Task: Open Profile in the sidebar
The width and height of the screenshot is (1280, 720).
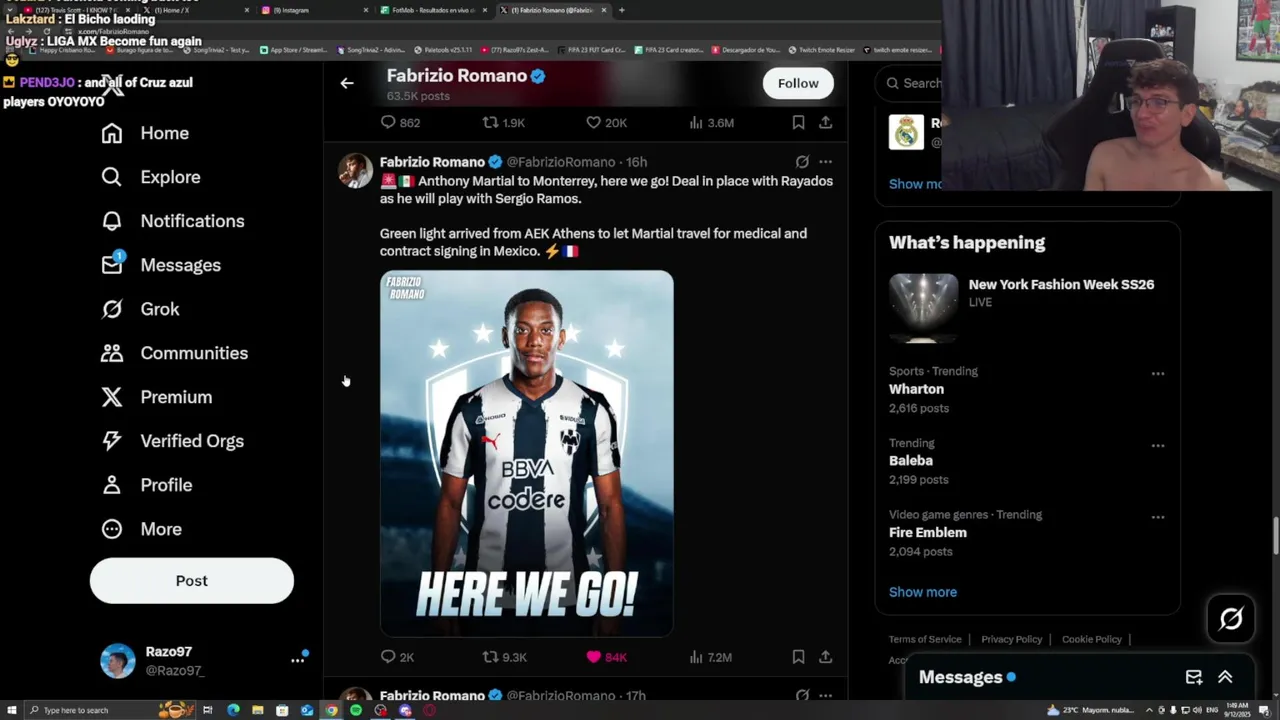Action: tap(146, 485)
